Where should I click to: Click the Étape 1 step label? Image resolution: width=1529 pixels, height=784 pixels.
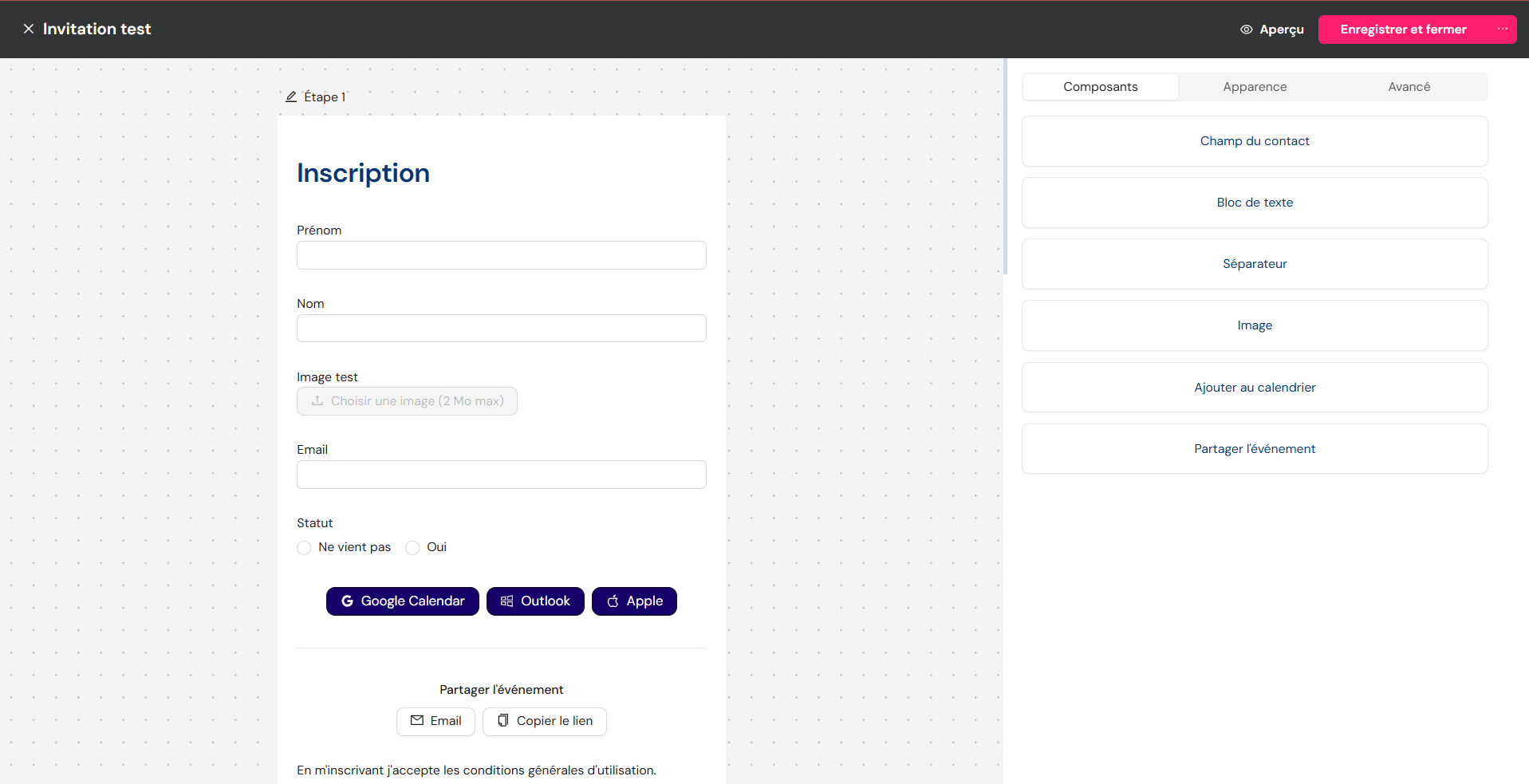click(x=325, y=97)
